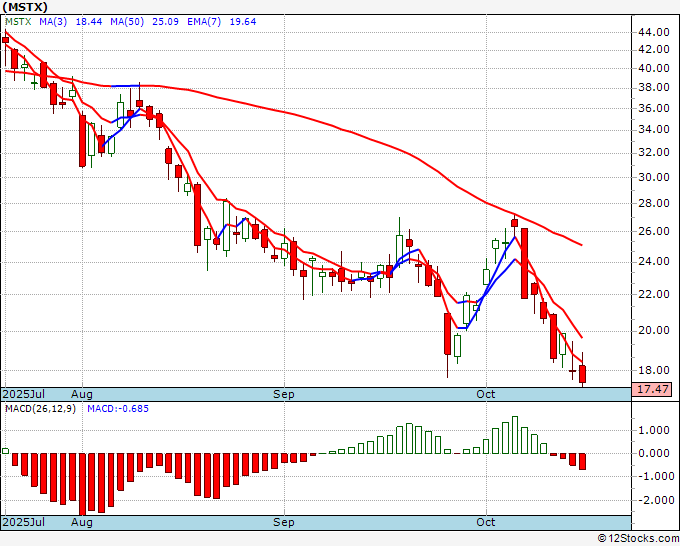The image size is (680, 546).
Task: Click the MA(3) value 18.44
Action: pyautogui.click(x=89, y=22)
